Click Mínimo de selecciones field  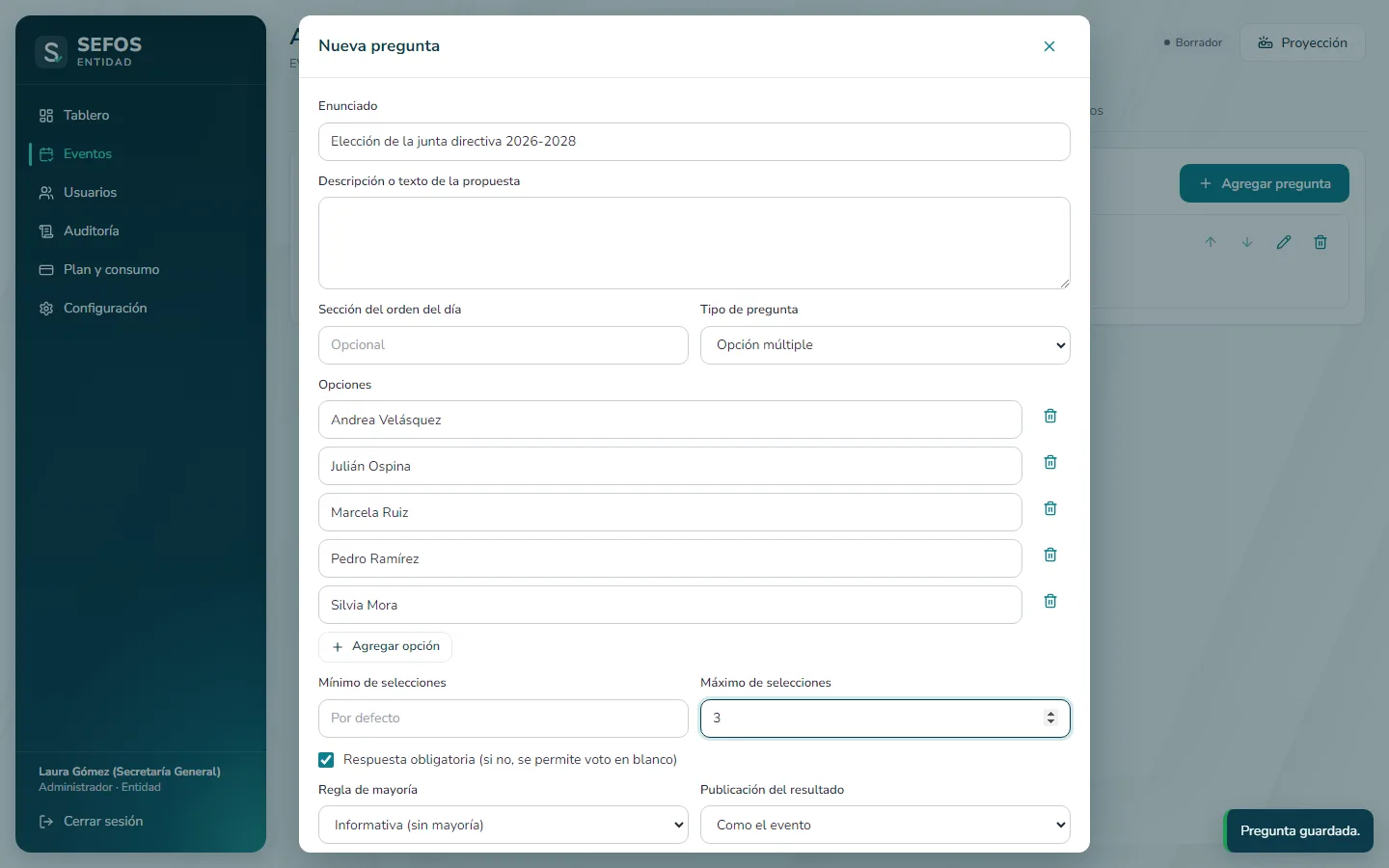click(504, 719)
